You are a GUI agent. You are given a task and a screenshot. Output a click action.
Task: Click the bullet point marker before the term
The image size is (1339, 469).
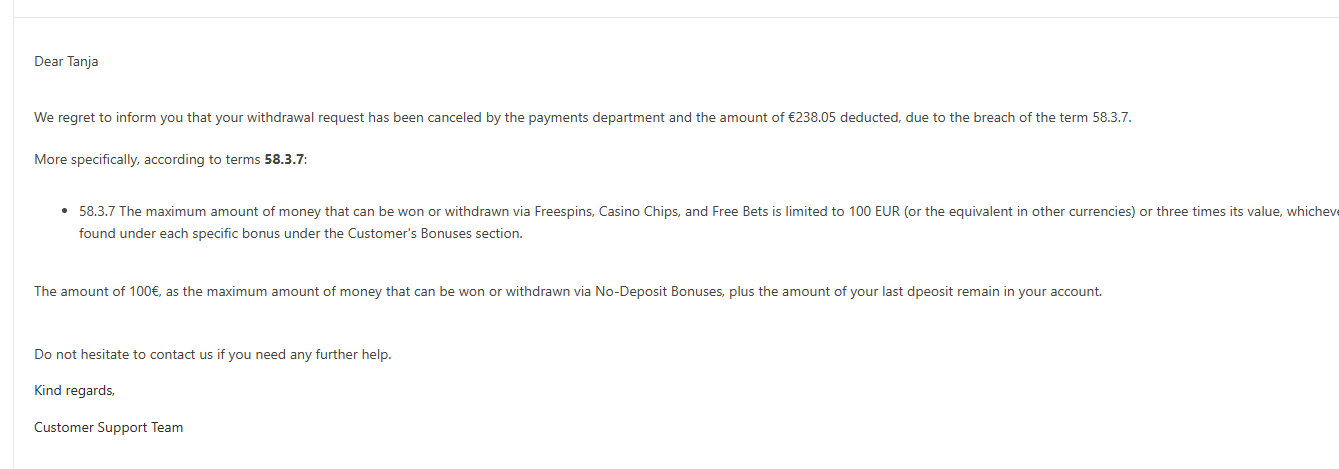coord(65,212)
